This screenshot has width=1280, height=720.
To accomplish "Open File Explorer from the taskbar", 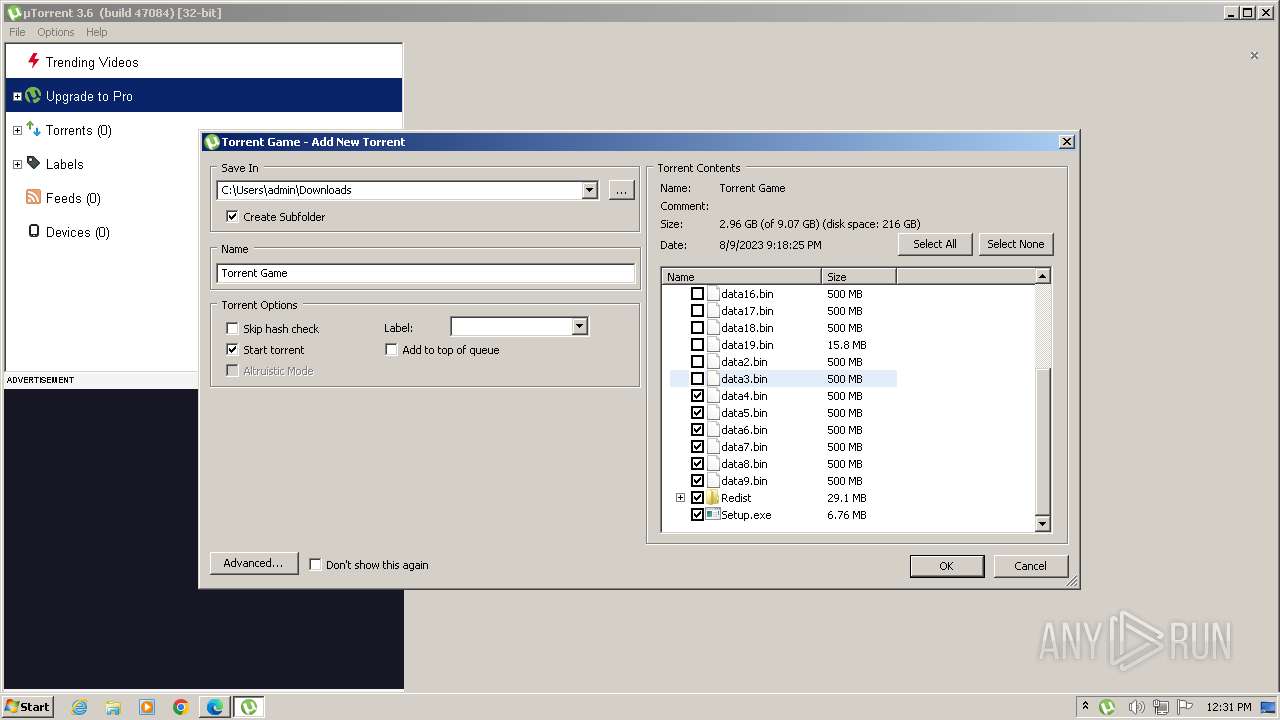I will [113, 707].
